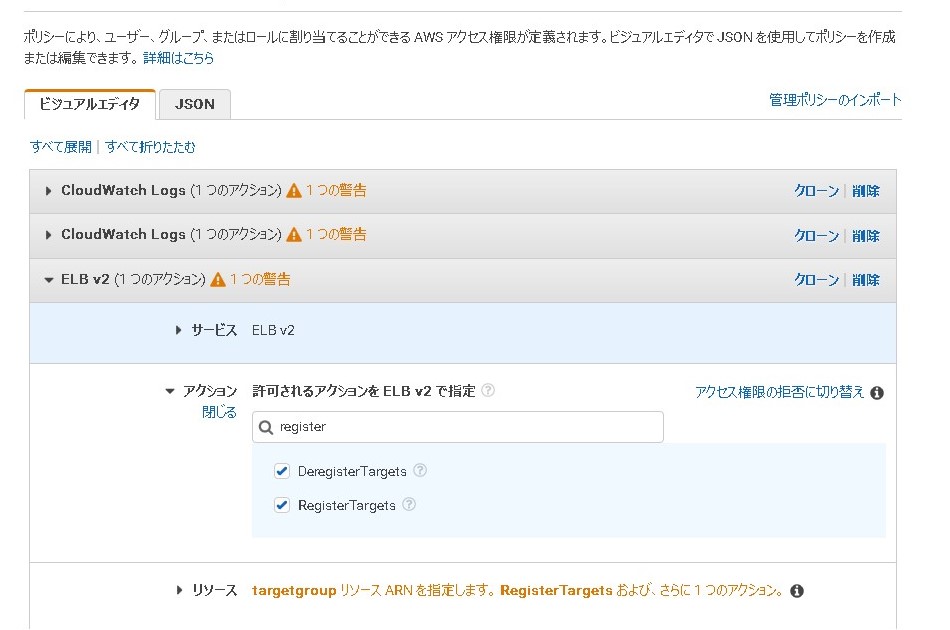Click the help icon next to DeregisterTargets

pyautogui.click(x=420, y=470)
